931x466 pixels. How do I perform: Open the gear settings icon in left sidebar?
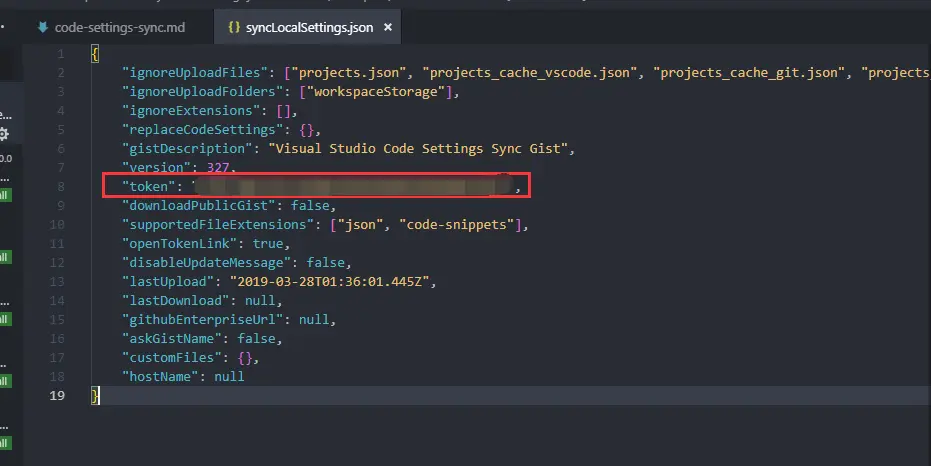pyautogui.click(x=4, y=134)
